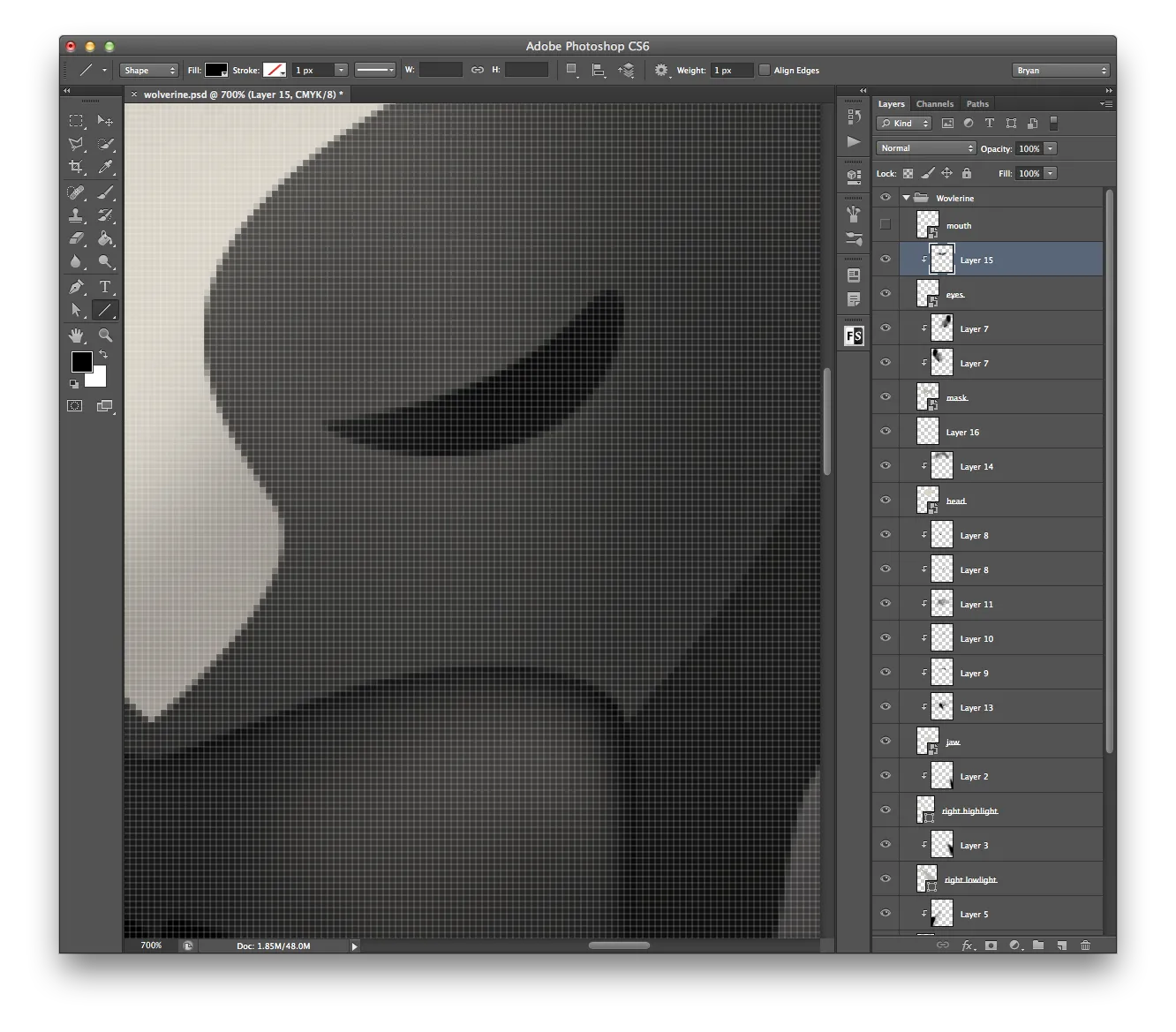
Task: Select the Healing Brush bandage tool
Action: [77, 192]
